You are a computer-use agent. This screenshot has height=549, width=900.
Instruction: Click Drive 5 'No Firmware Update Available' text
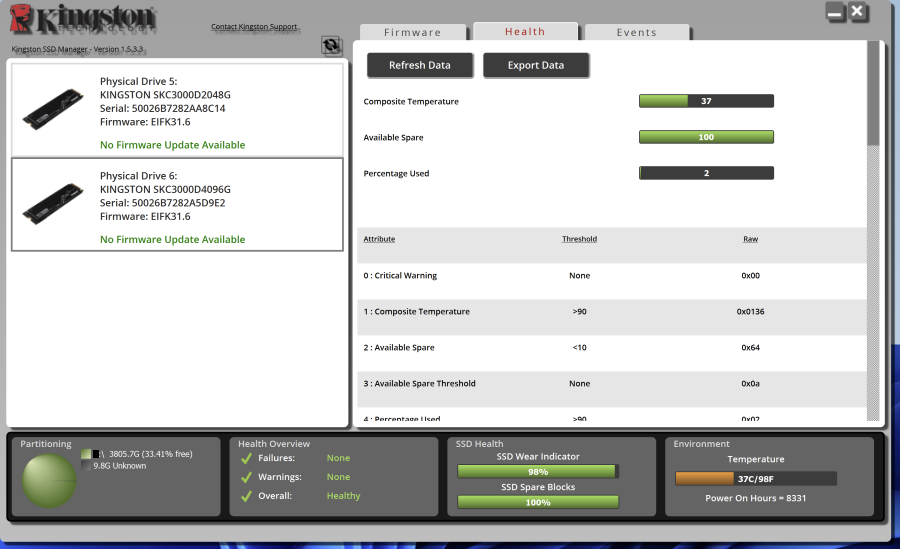pos(172,145)
